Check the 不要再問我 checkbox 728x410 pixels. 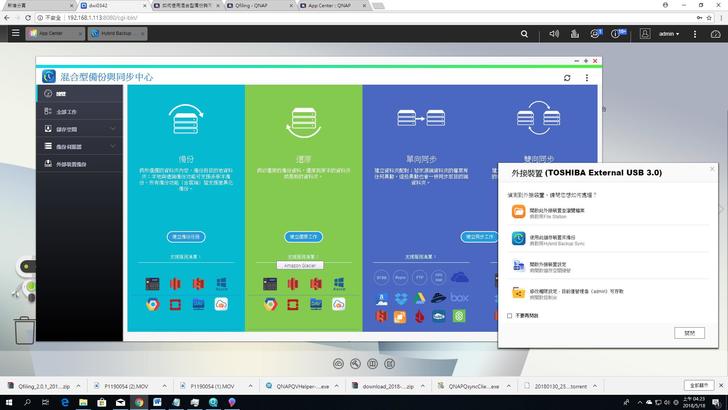(510, 315)
